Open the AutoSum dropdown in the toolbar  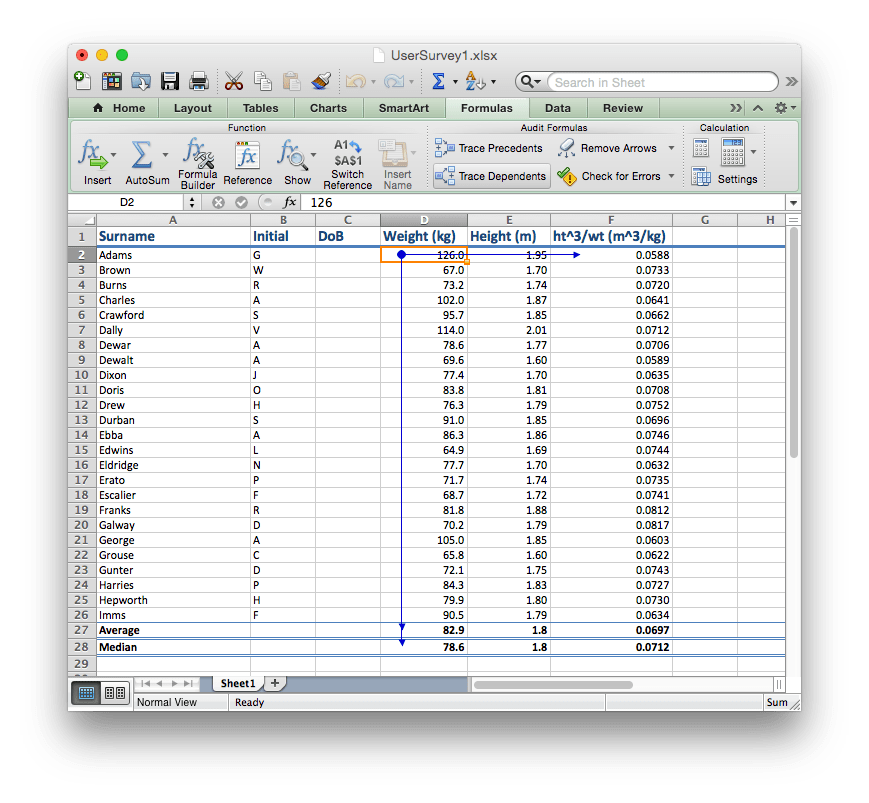point(455,81)
